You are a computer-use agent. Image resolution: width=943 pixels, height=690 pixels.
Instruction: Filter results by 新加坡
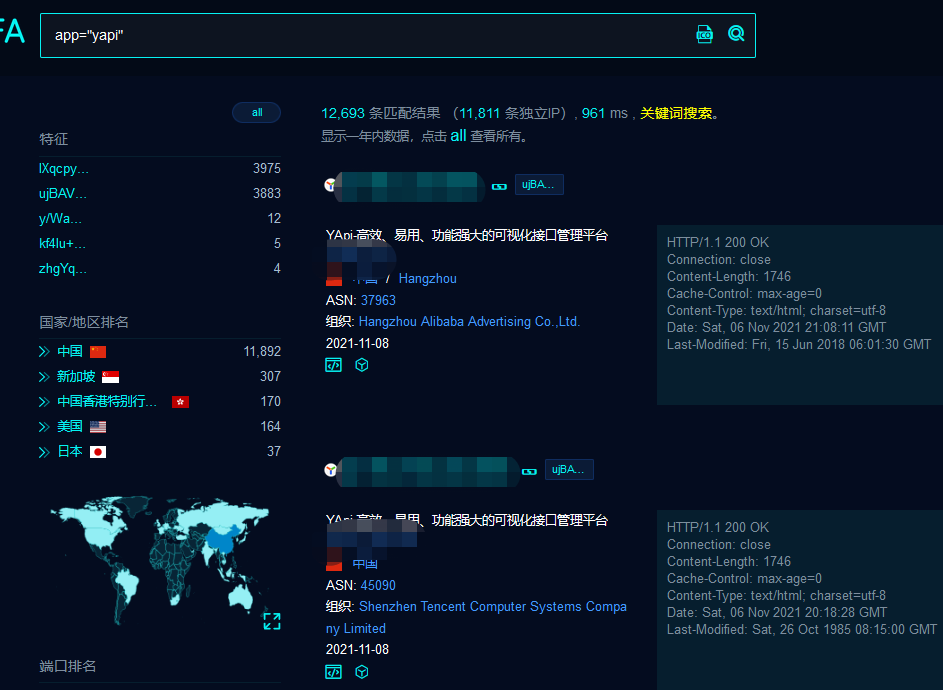pos(76,377)
